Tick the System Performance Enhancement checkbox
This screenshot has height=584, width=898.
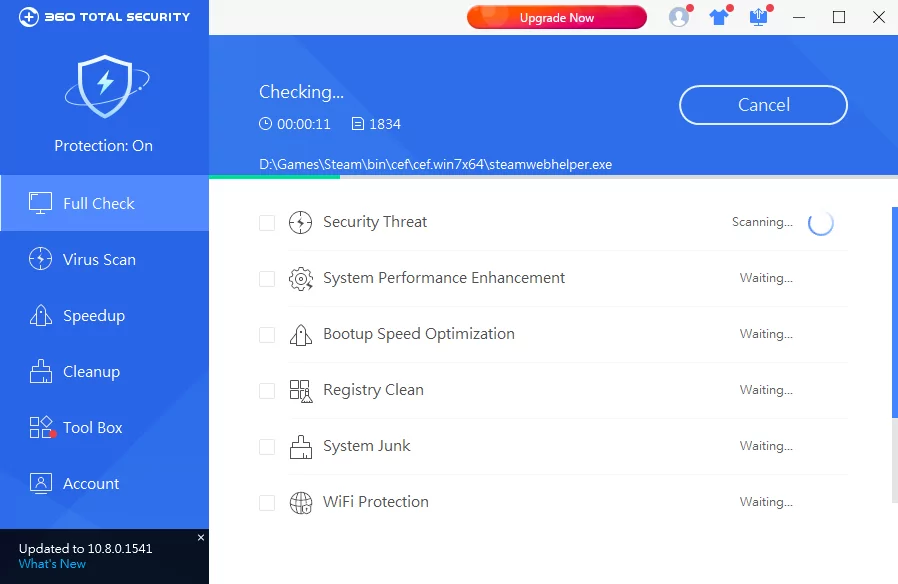[x=267, y=278]
